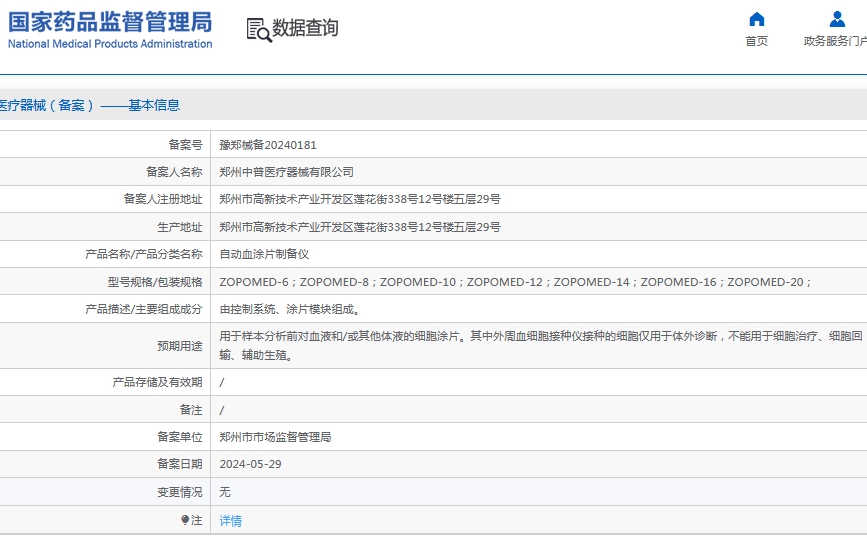Click the 无 value for 变更情况

pos(224,492)
